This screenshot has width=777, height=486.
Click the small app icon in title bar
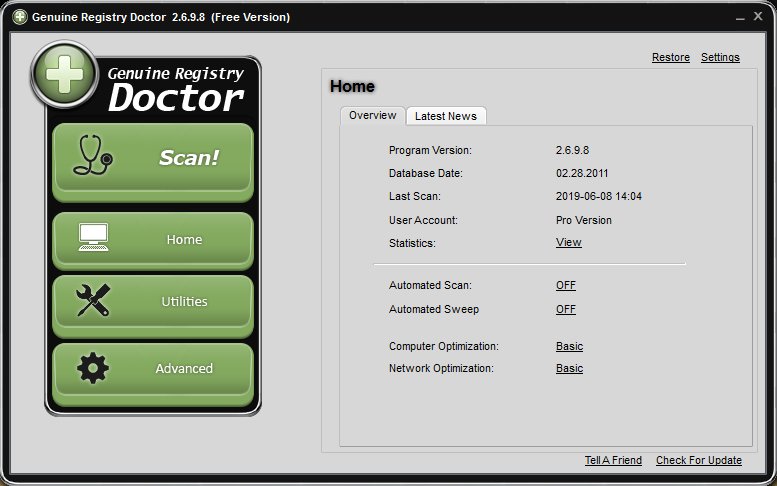click(x=20, y=17)
